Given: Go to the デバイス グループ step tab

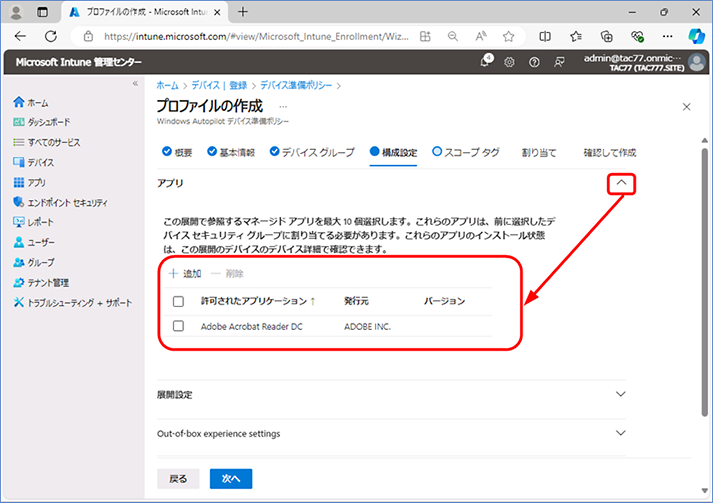Looking at the screenshot, I should [312, 152].
